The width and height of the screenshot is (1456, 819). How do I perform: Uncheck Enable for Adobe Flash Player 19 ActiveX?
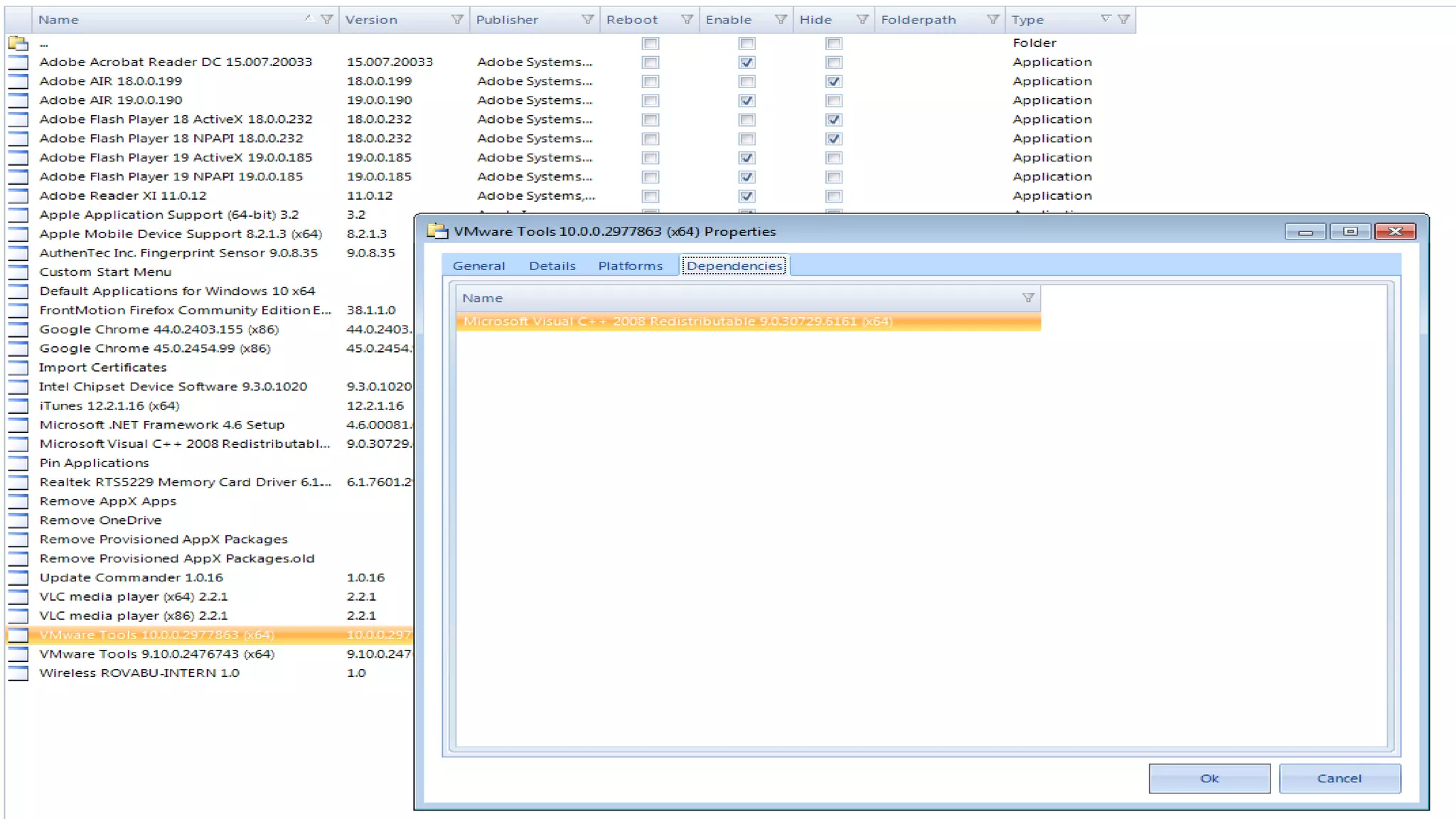tap(746, 158)
